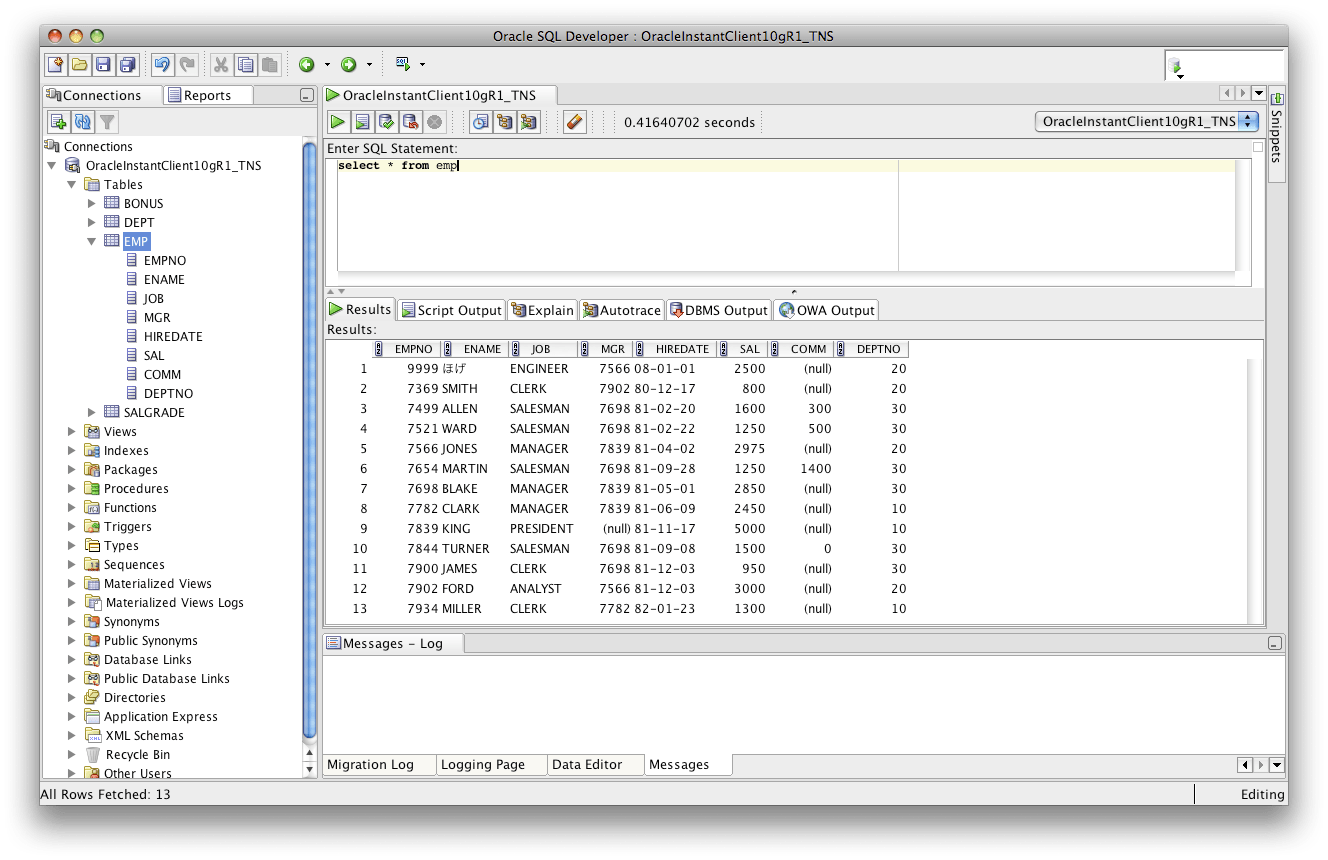Screen dimensions: 1328x860
Task: Click the Execute Explain Plan icon
Action: click(x=505, y=122)
